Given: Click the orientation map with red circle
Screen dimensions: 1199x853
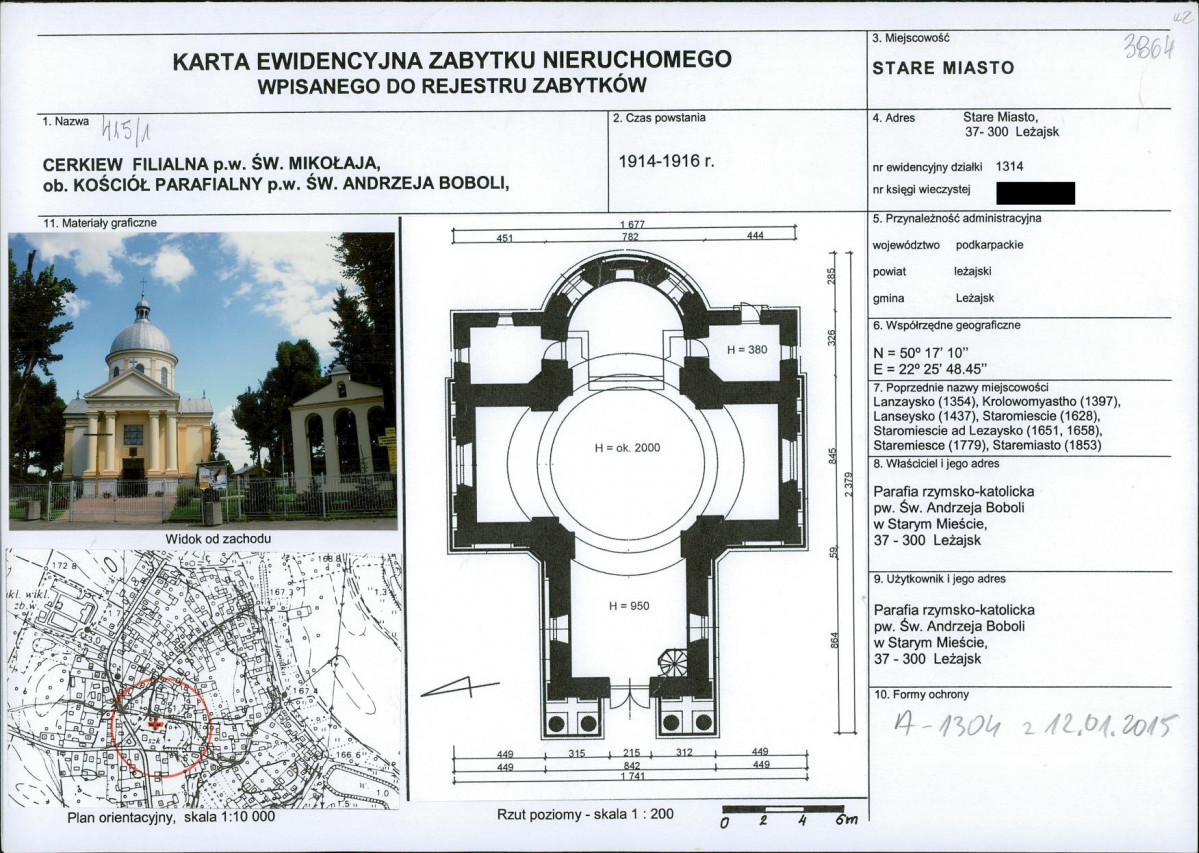Looking at the screenshot, I should pos(203,679).
